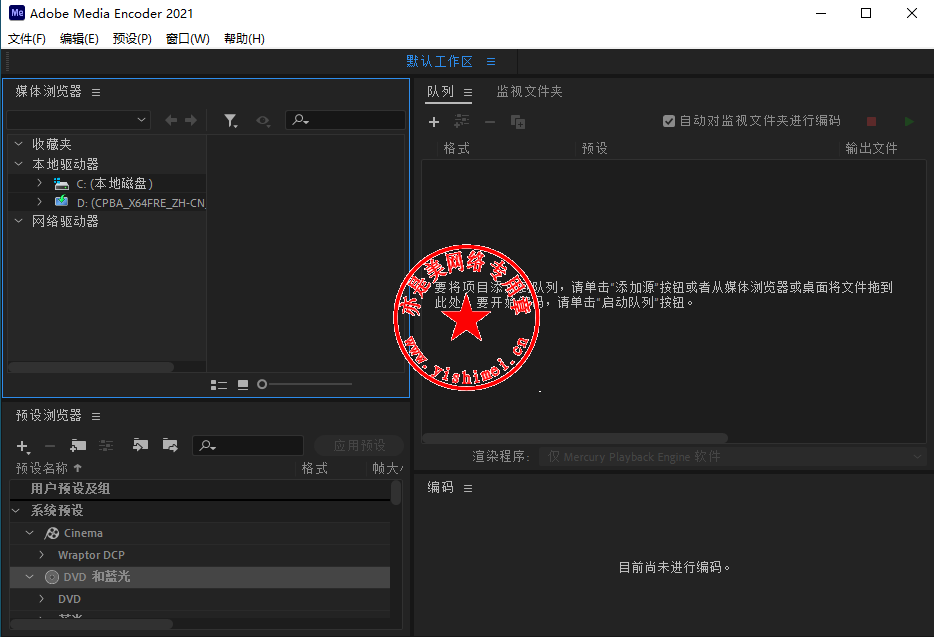The image size is (934, 637).
Task: Import presets icon in Preset Browser
Action: [140, 445]
